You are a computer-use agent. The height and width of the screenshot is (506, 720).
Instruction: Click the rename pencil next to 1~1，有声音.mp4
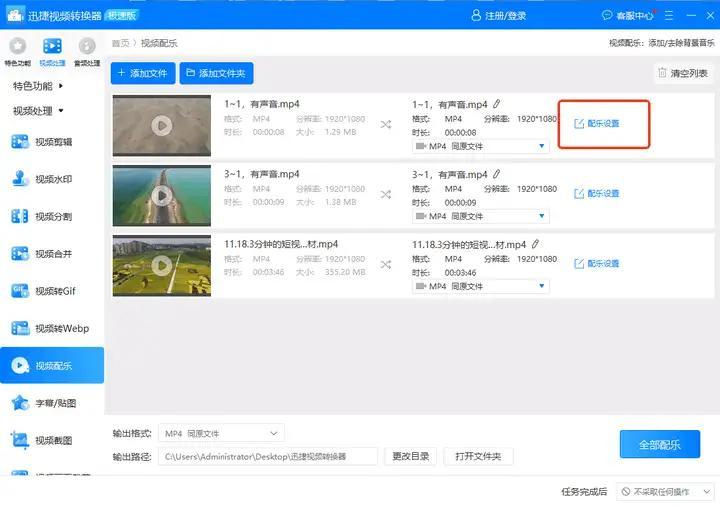click(x=497, y=104)
